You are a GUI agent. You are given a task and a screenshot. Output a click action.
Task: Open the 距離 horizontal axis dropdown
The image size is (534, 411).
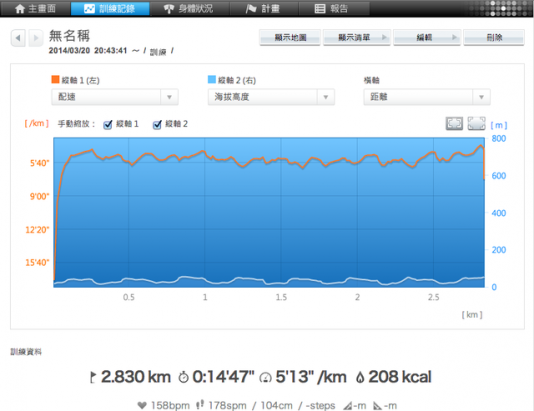coord(427,97)
